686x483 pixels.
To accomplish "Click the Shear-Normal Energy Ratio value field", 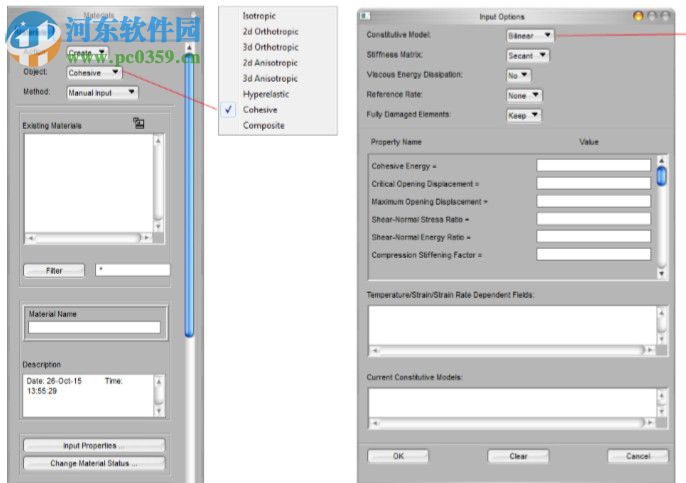I will click(593, 237).
